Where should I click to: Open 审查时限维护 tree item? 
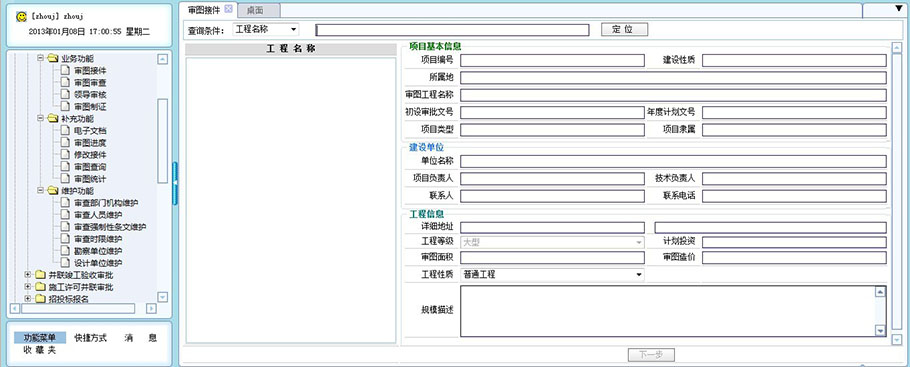pyautogui.click(x=98, y=239)
